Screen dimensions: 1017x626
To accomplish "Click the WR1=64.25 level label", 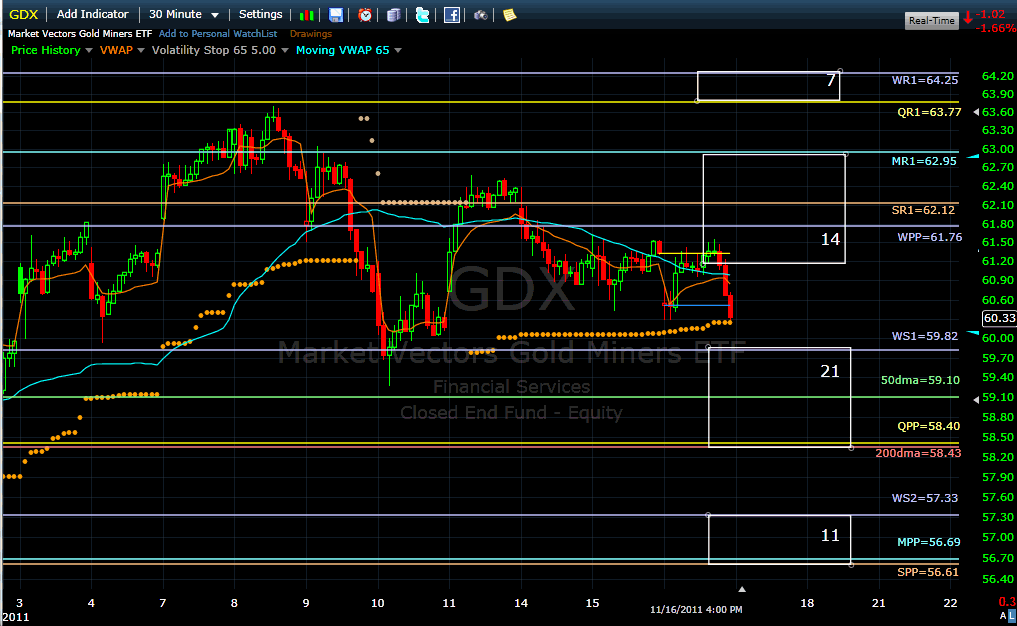I will coord(925,80).
